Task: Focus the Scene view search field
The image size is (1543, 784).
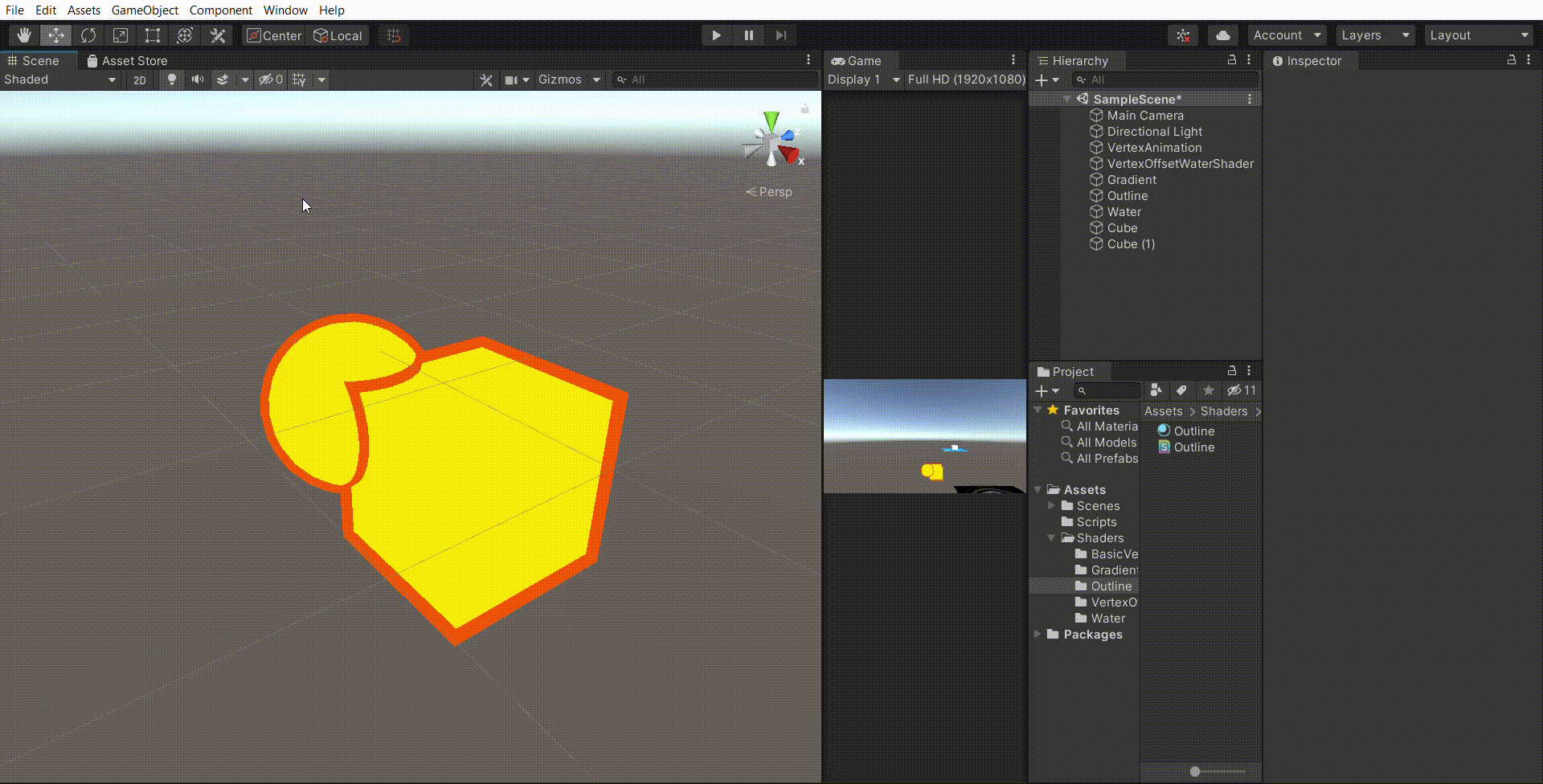Action: 715,80
